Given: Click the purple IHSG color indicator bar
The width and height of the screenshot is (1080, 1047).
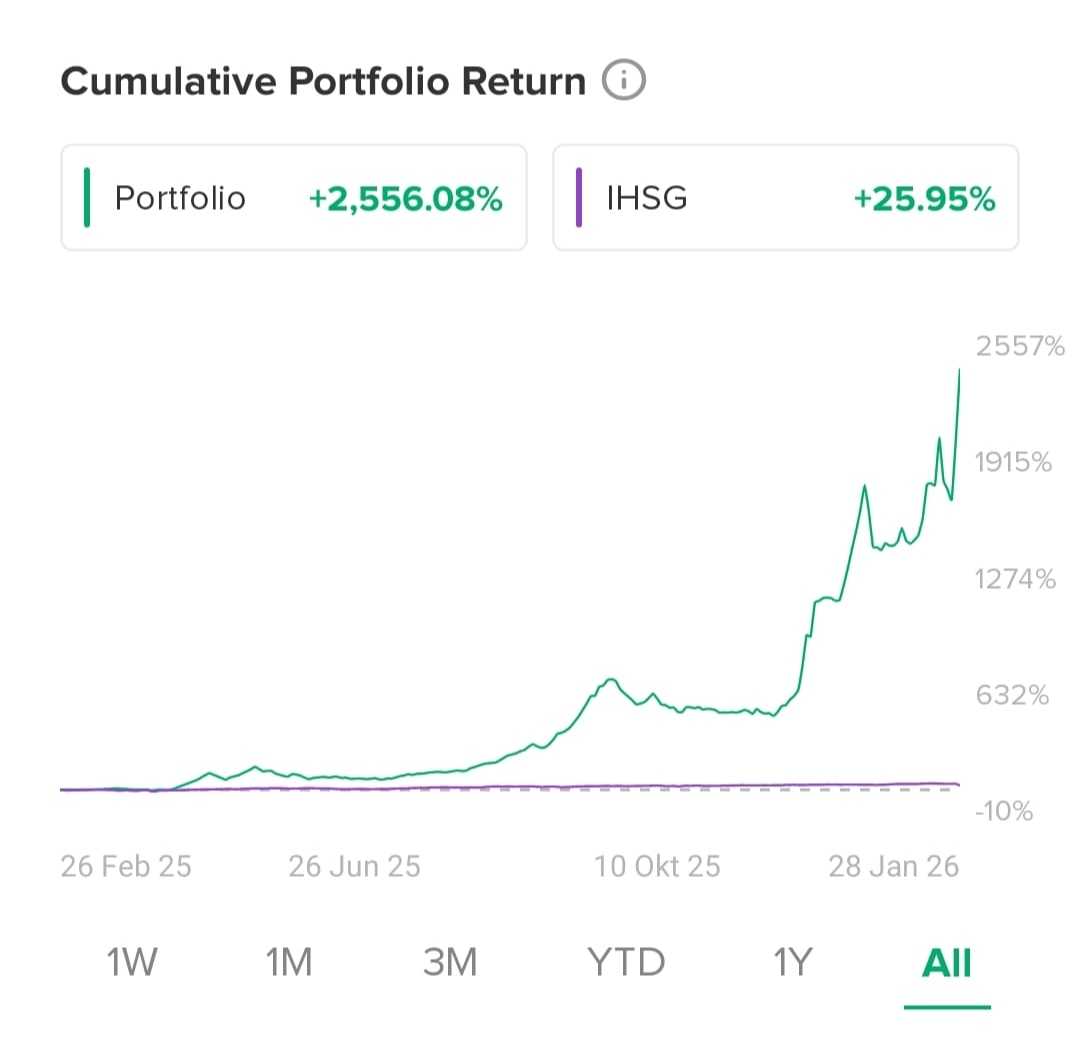Looking at the screenshot, I should [x=579, y=198].
